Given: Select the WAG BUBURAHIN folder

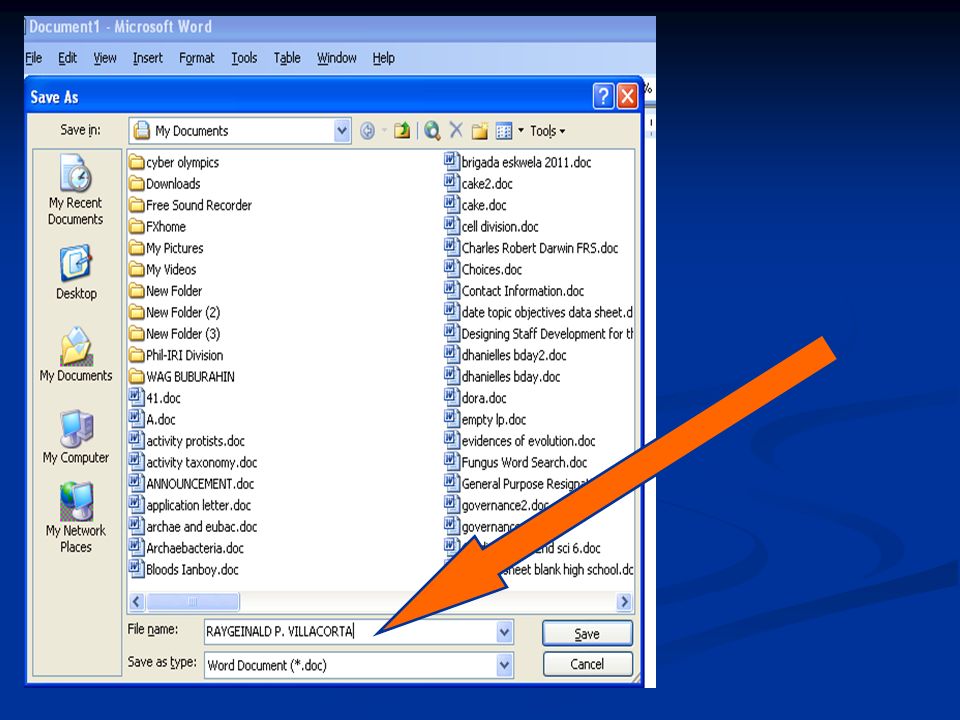Looking at the screenshot, I should 182,377.
